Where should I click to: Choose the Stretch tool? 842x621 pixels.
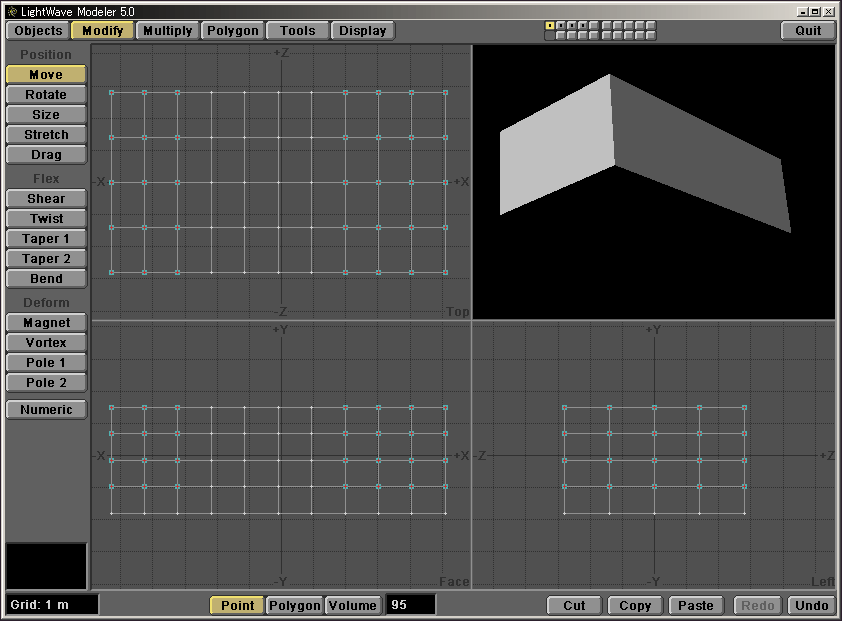(x=46, y=135)
